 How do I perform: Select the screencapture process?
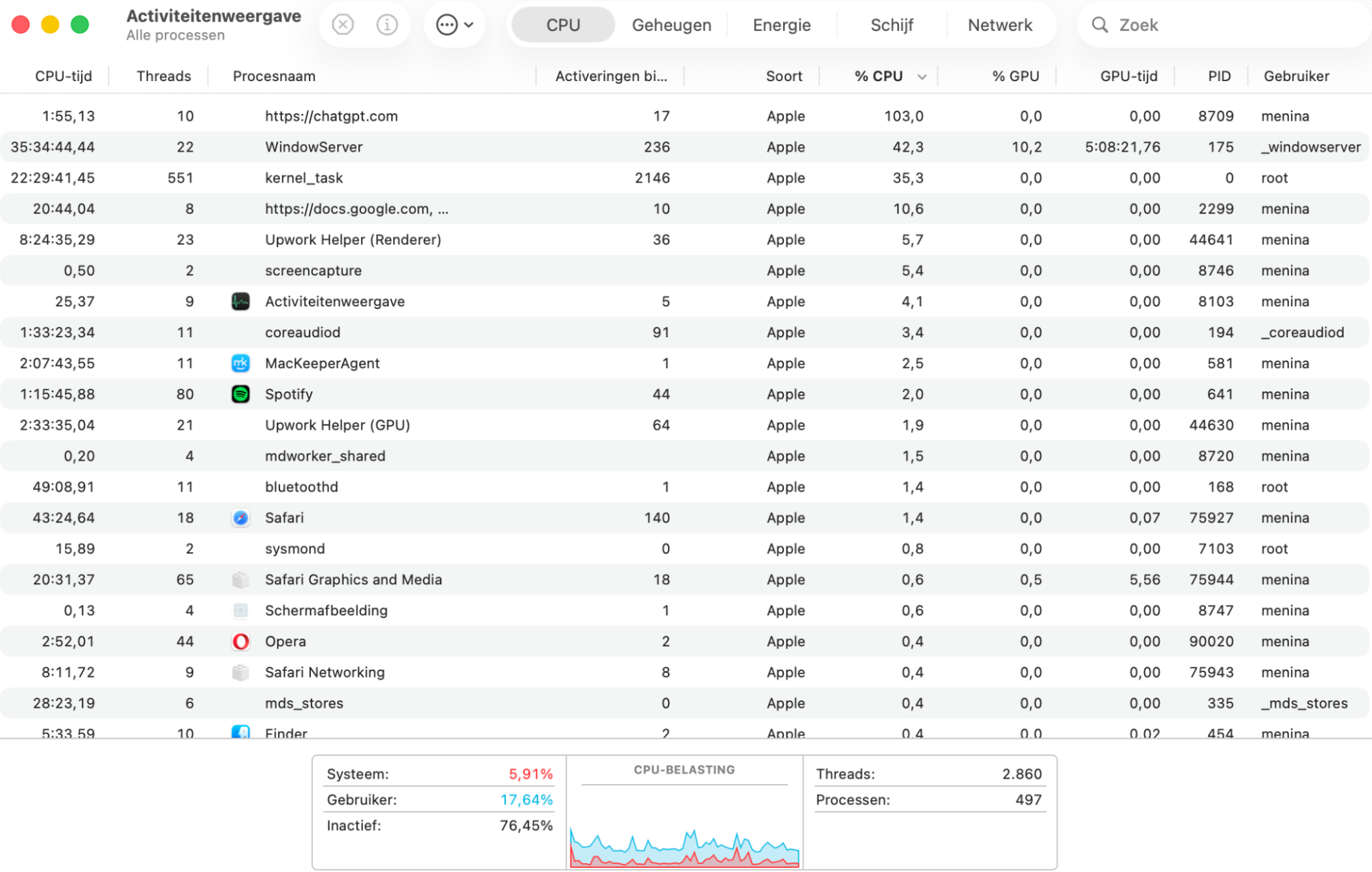(685, 271)
